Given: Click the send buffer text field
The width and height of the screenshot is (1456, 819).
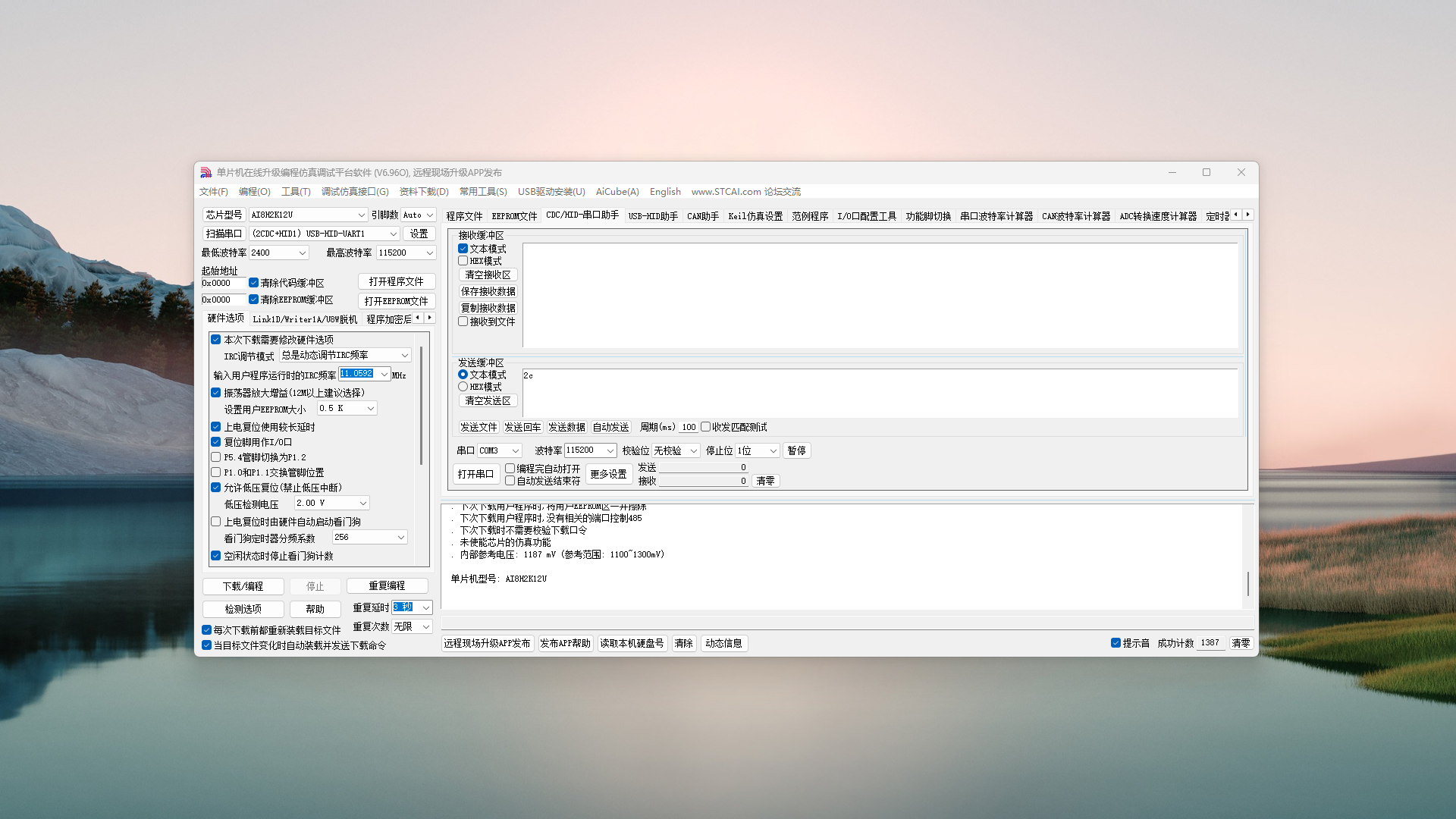Looking at the screenshot, I should (x=880, y=393).
